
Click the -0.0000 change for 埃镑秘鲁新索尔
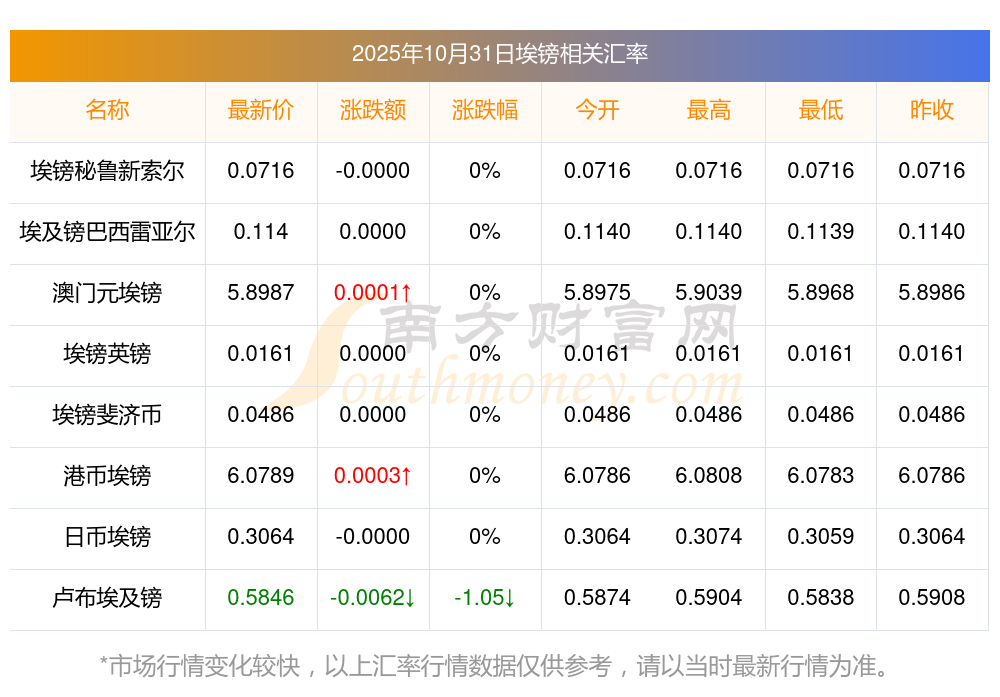(x=372, y=170)
